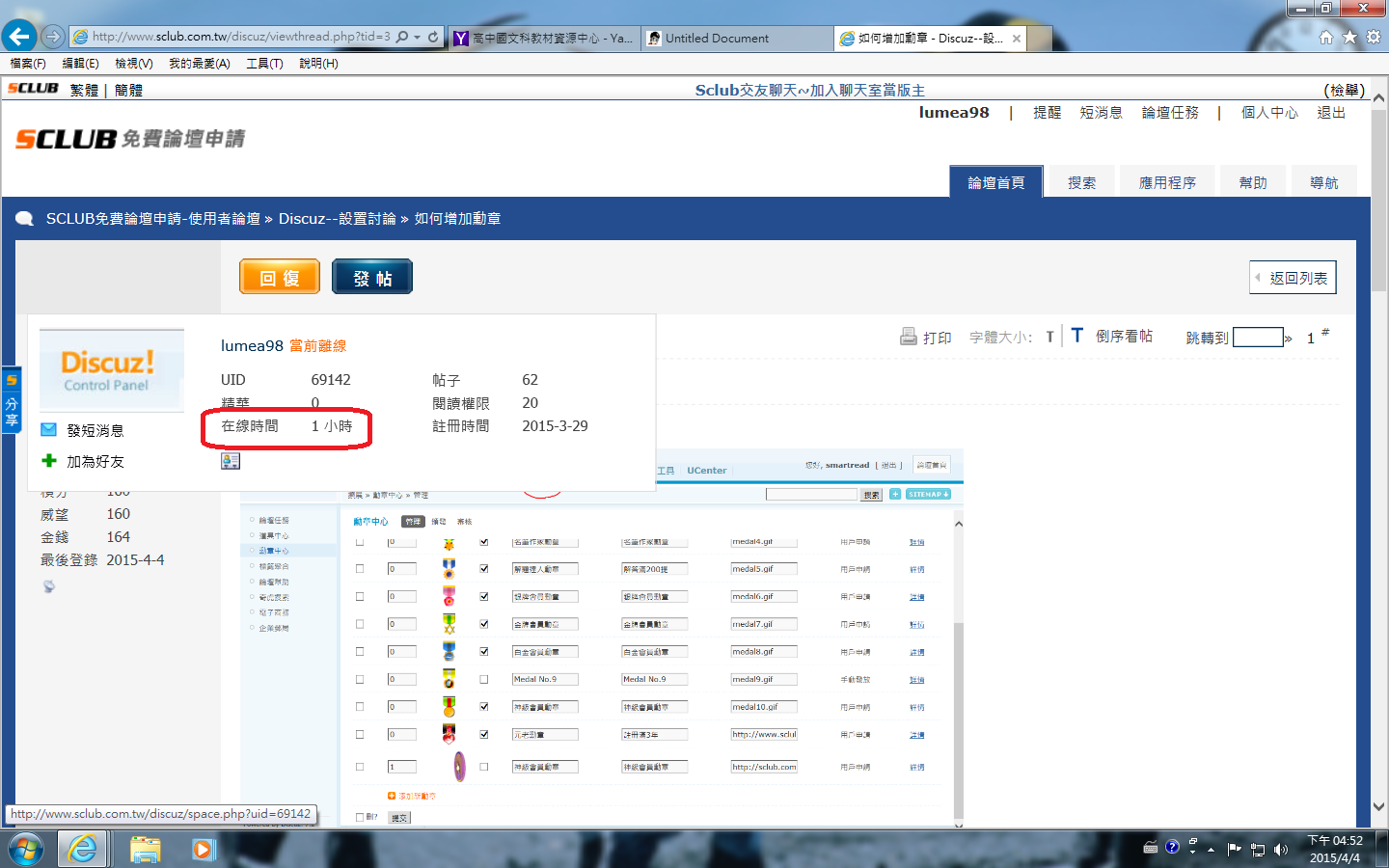Open the 導航 nav tab

1324,182
